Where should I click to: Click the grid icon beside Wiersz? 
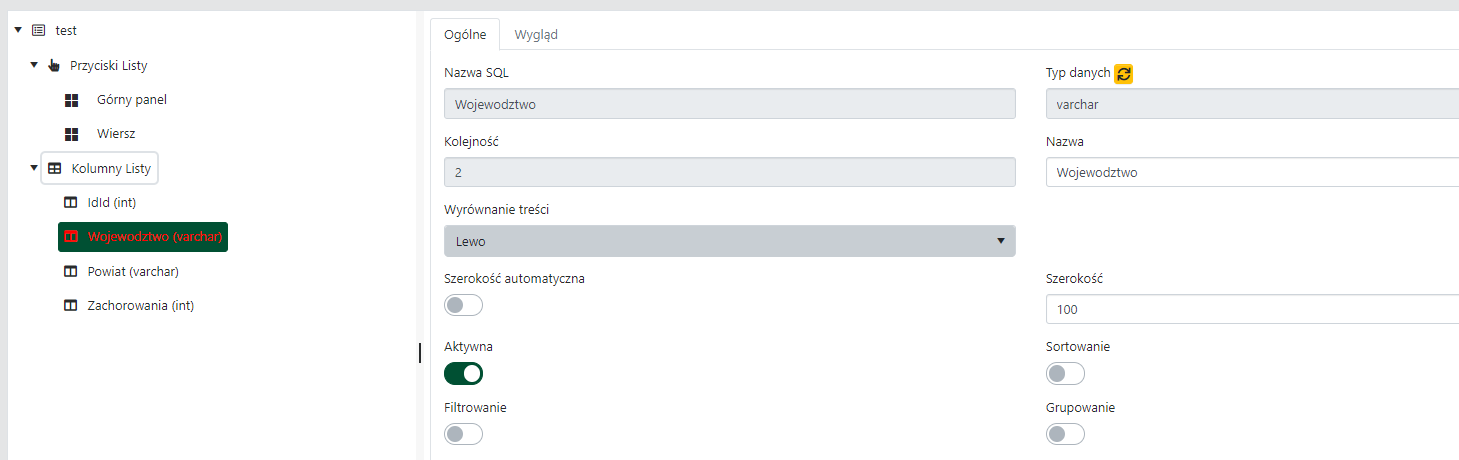71,134
